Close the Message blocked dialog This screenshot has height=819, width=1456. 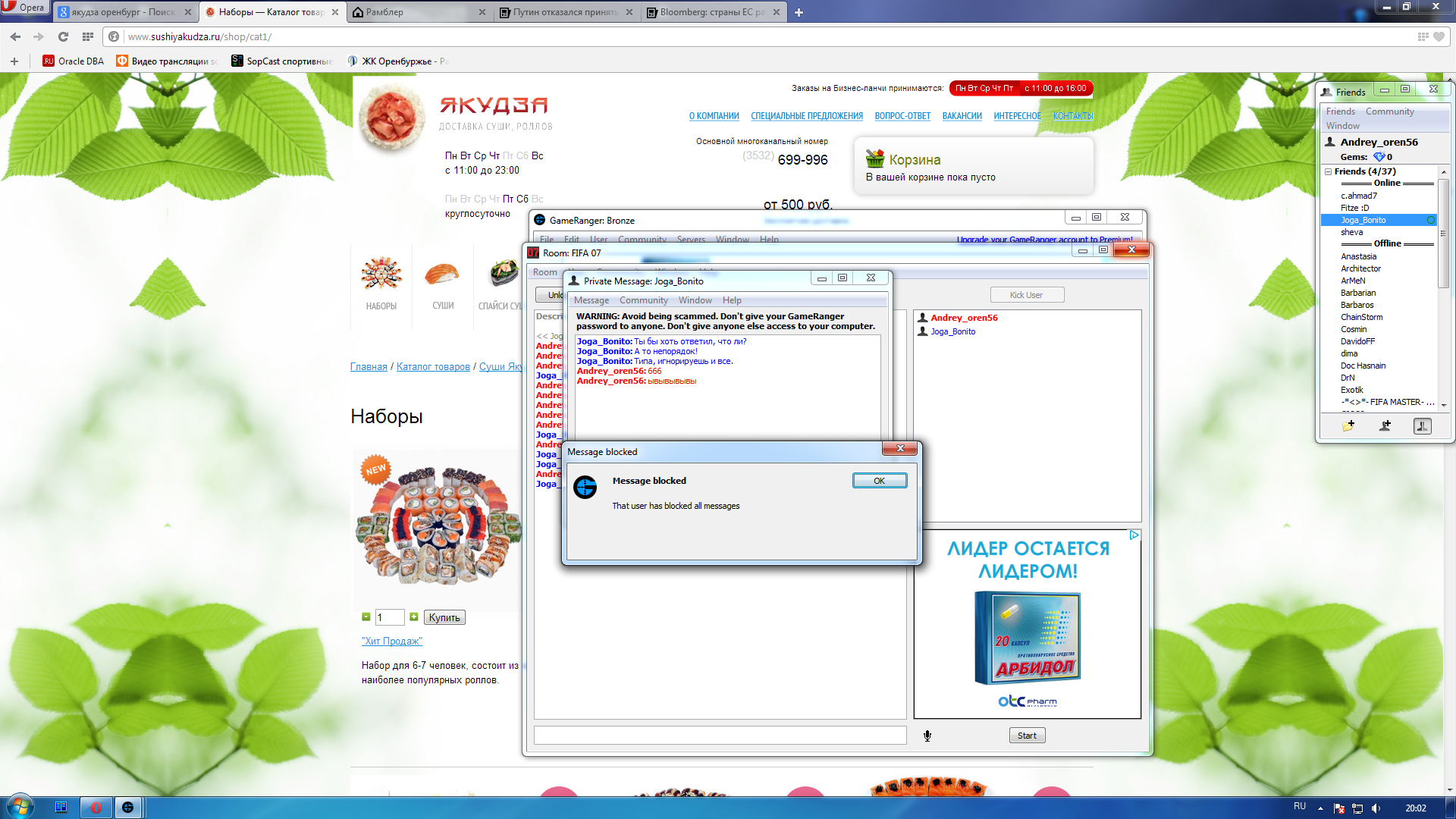[900, 449]
